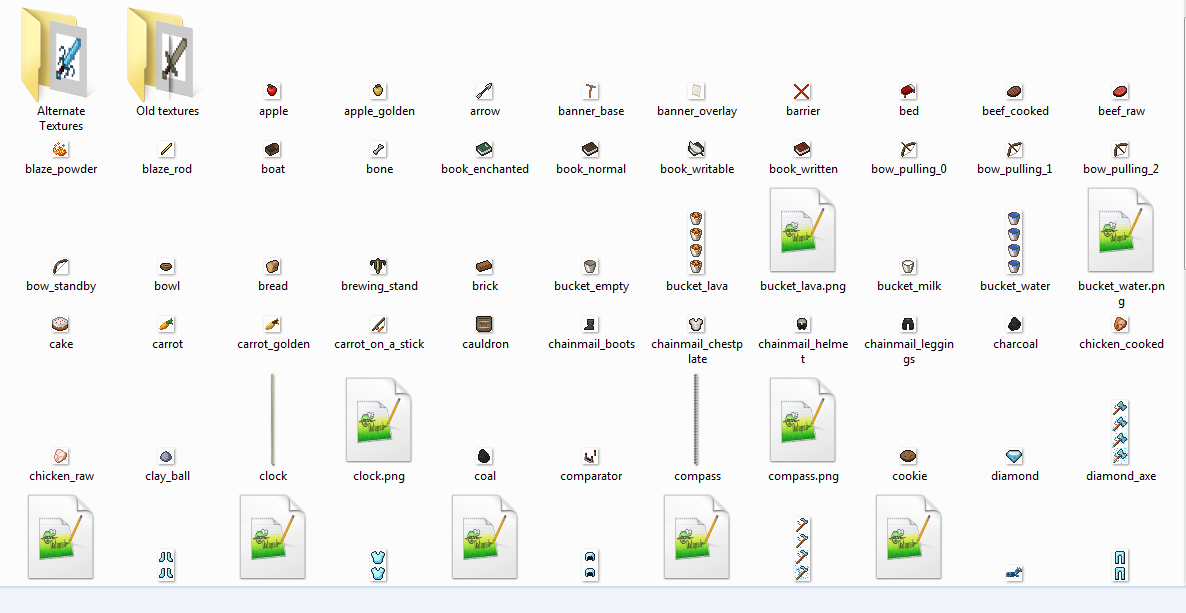Select the bucket_lava animated strip thumbnail
Image resolution: width=1186 pixels, height=613 pixels.
pos(697,242)
